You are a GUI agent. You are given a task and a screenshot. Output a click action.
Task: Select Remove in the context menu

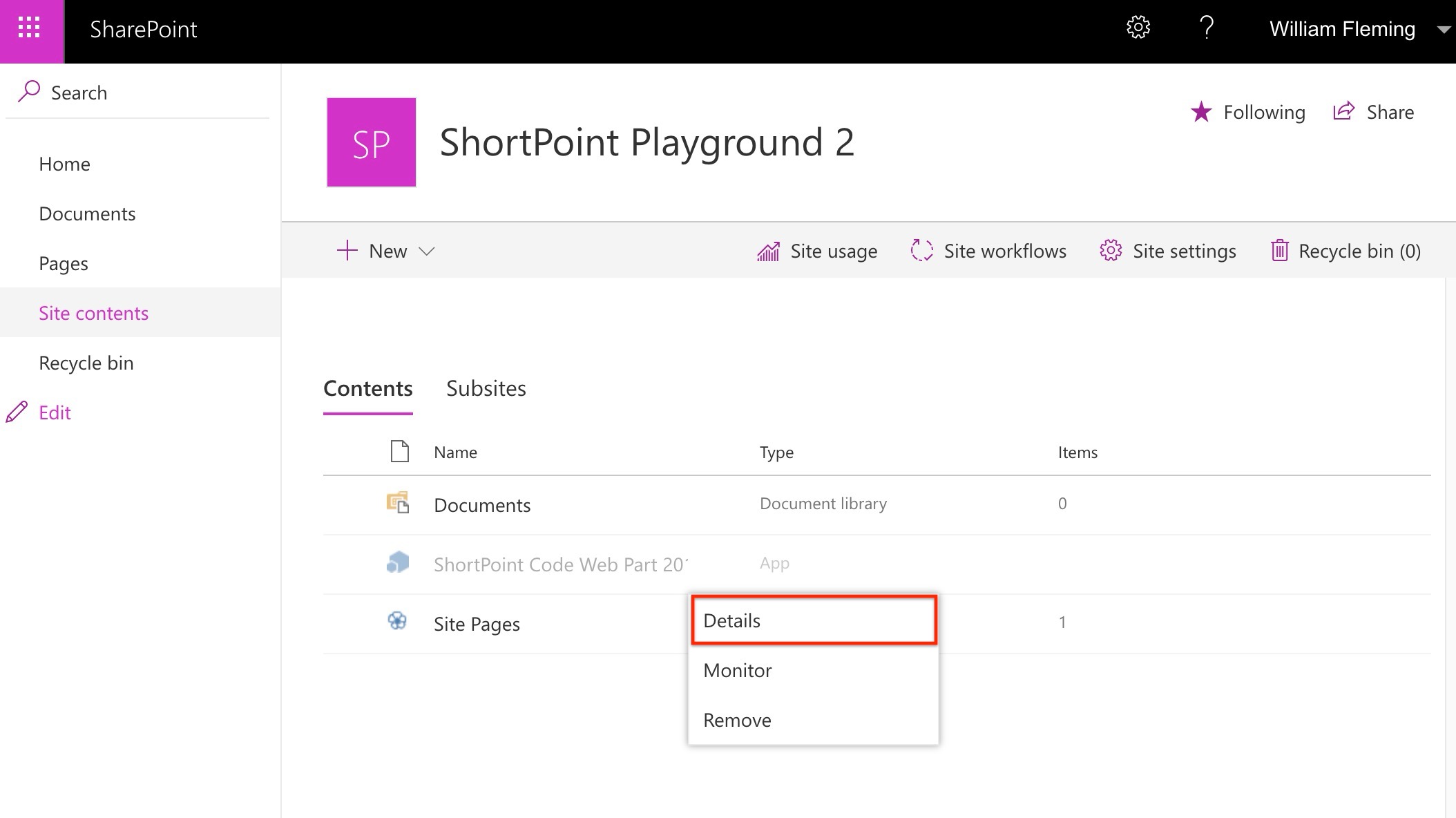pyautogui.click(x=737, y=720)
